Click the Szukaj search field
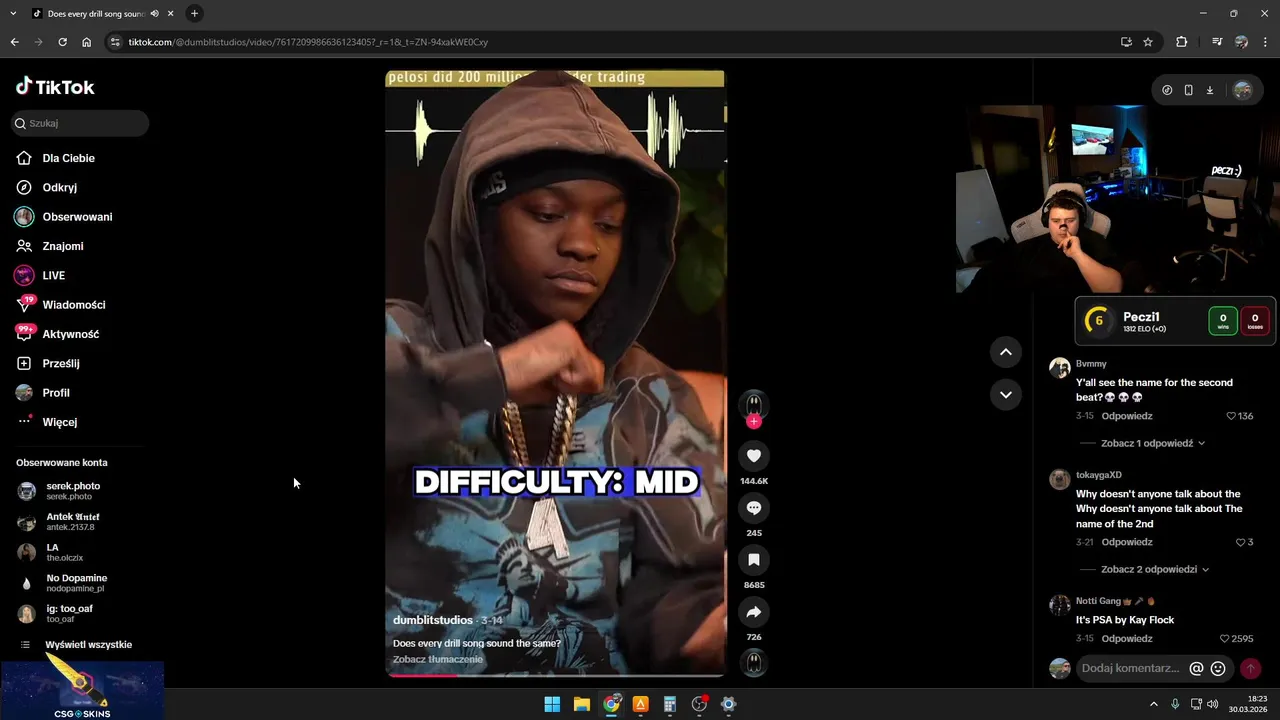Viewport: 1280px width, 720px height. (80, 123)
